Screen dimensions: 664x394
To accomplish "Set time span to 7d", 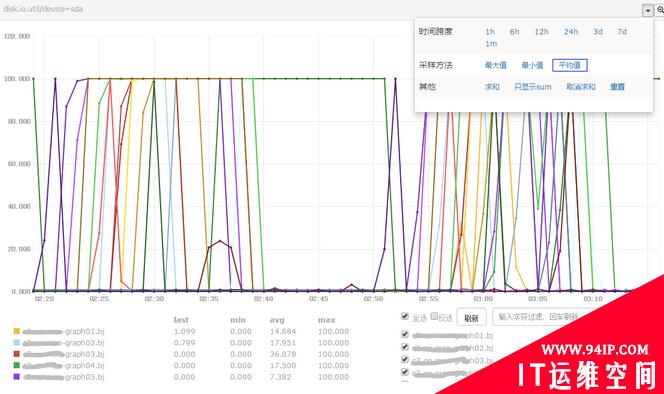I will point(622,32).
